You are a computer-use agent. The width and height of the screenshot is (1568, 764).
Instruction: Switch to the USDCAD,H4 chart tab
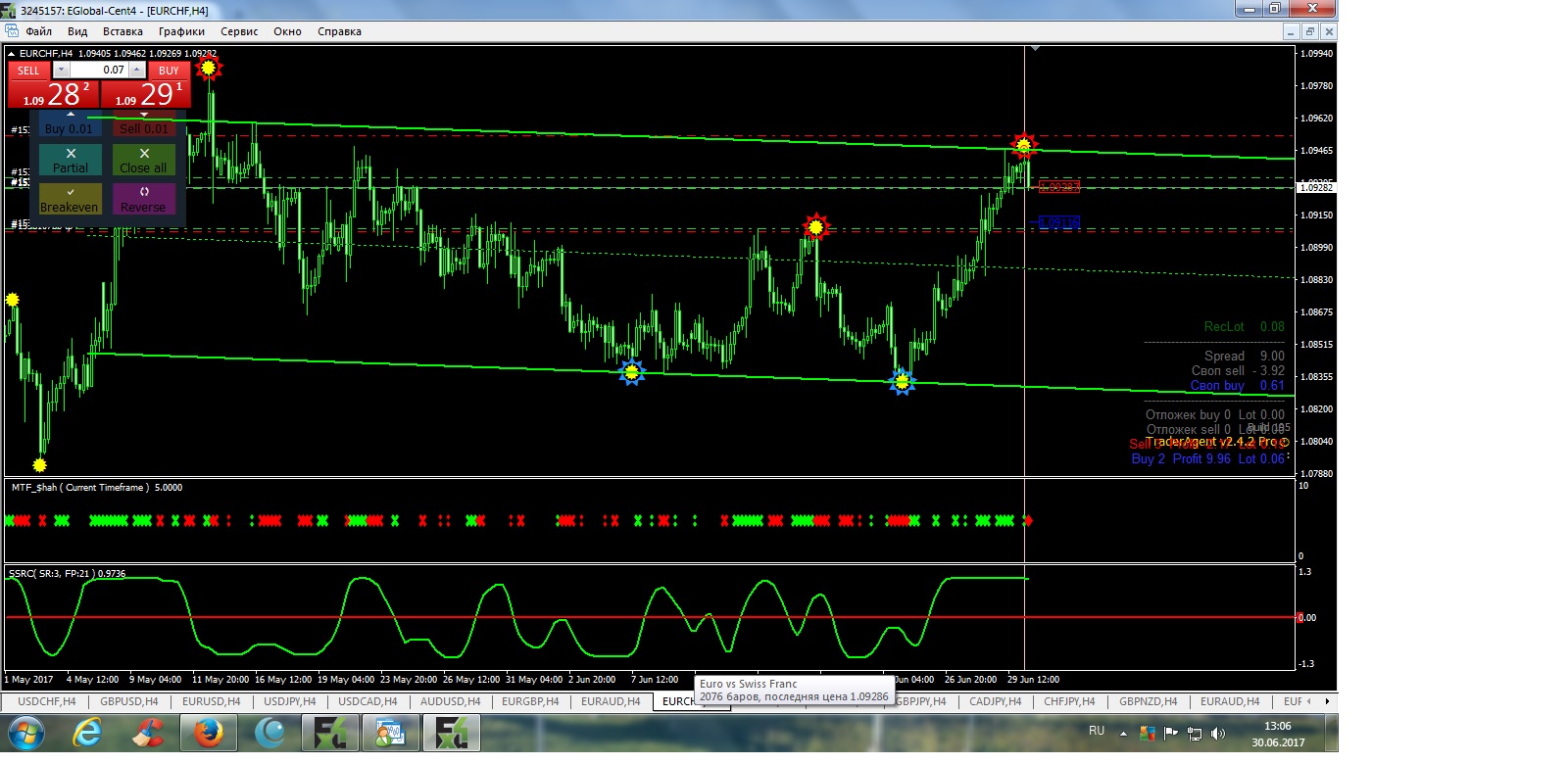pos(367,701)
